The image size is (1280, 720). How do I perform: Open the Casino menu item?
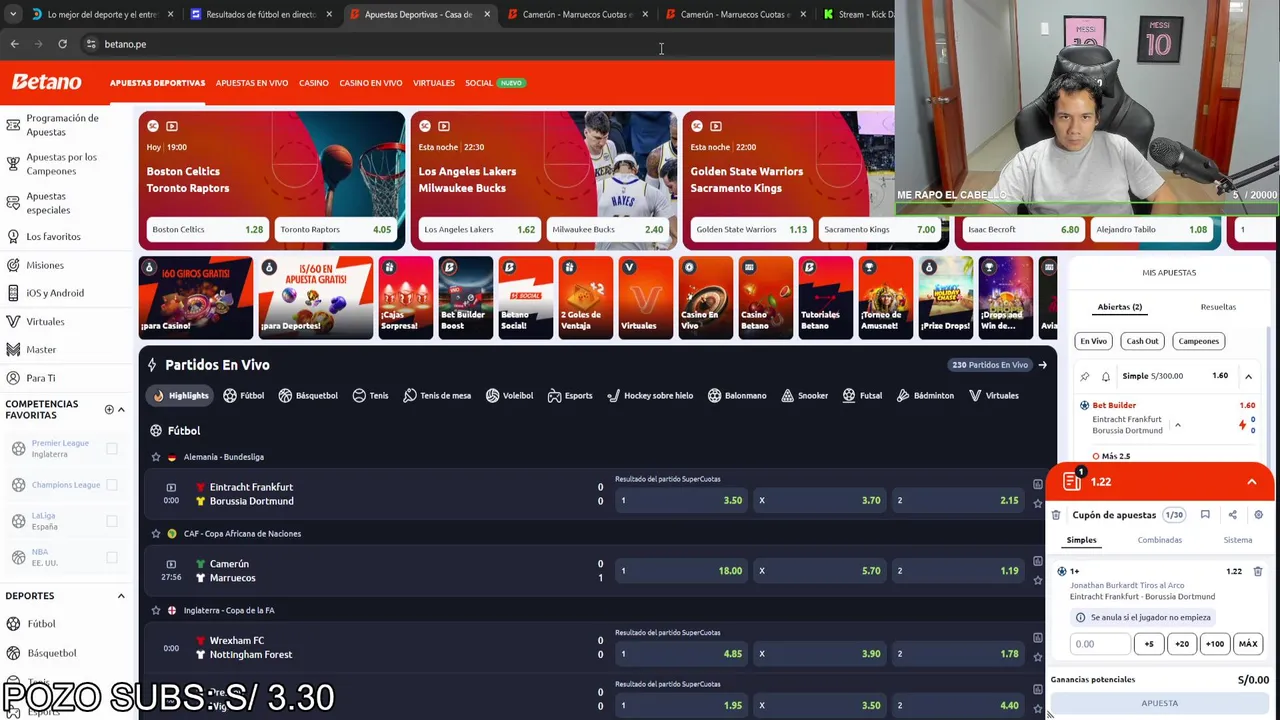point(313,83)
